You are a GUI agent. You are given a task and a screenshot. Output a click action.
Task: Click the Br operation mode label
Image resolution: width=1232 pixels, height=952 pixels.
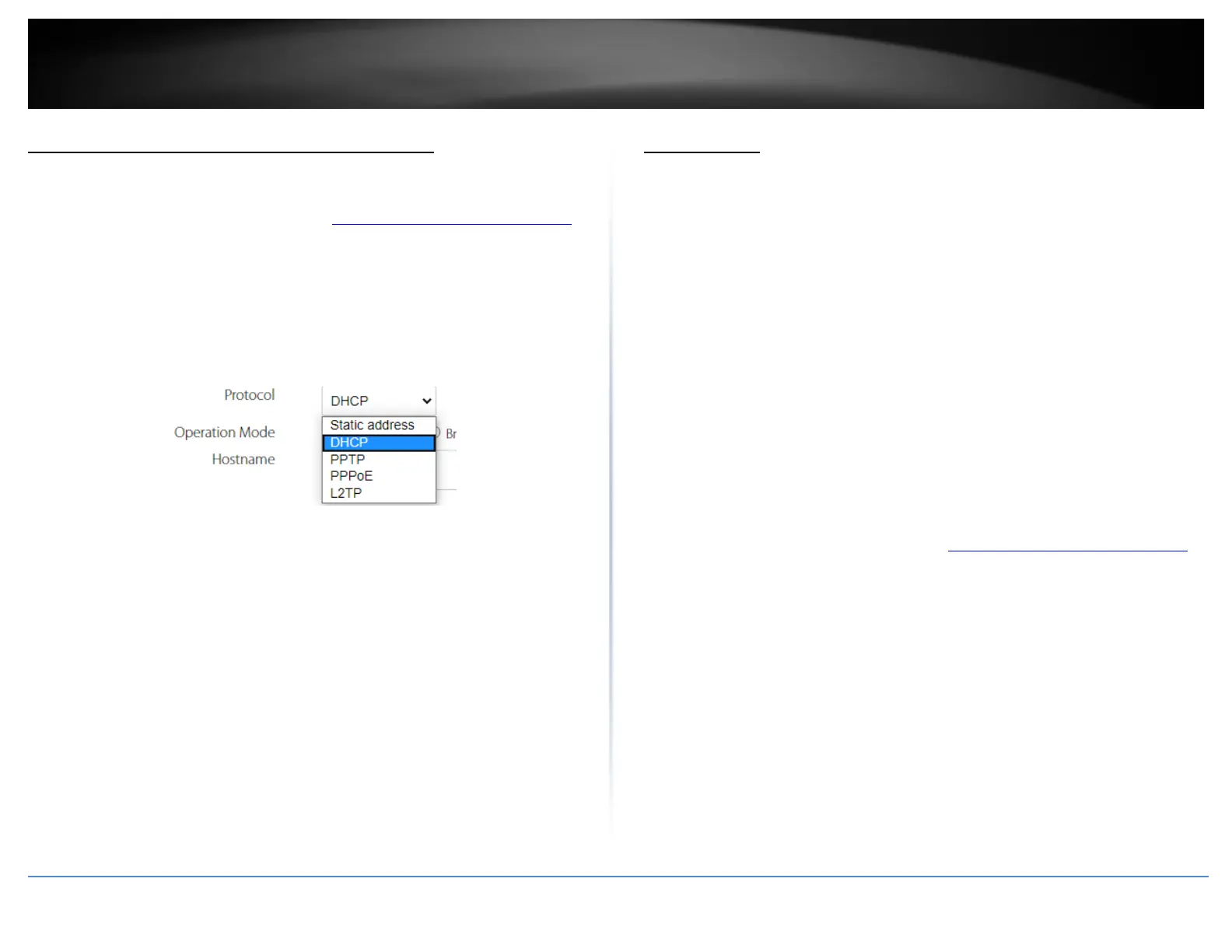451,434
